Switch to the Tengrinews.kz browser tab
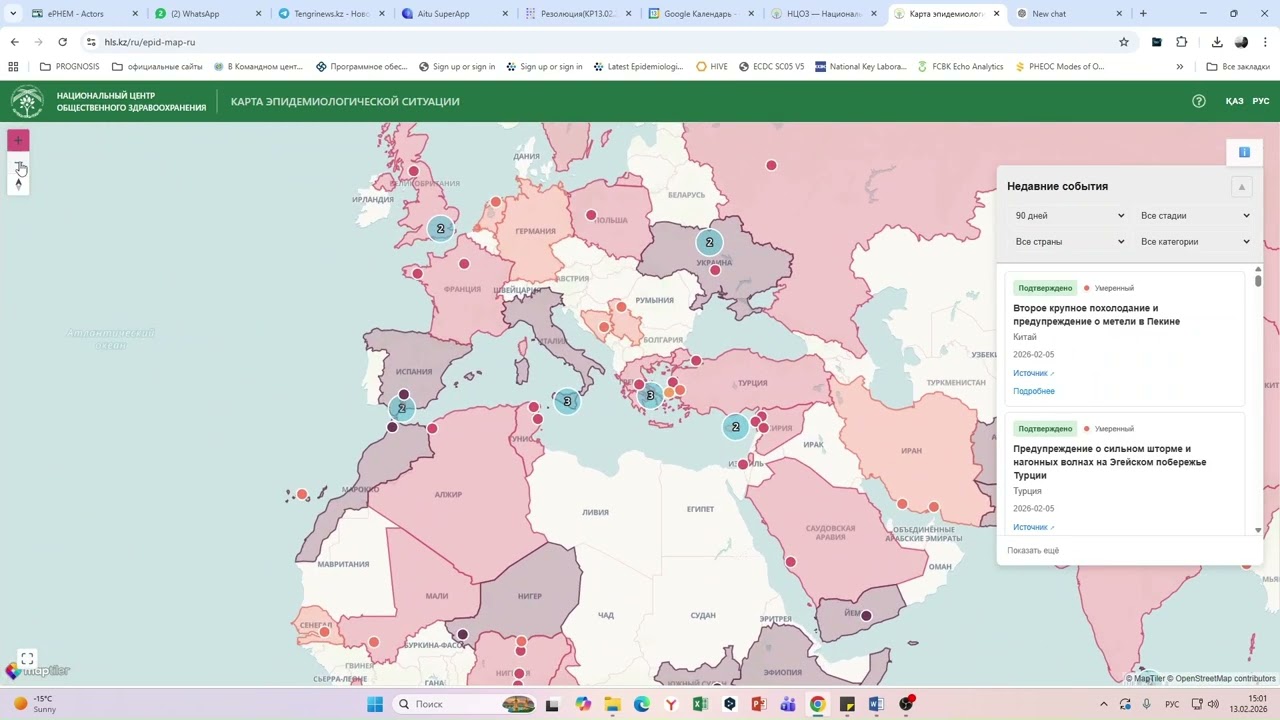The height and width of the screenshot is (720, 1280). point(331,14)
